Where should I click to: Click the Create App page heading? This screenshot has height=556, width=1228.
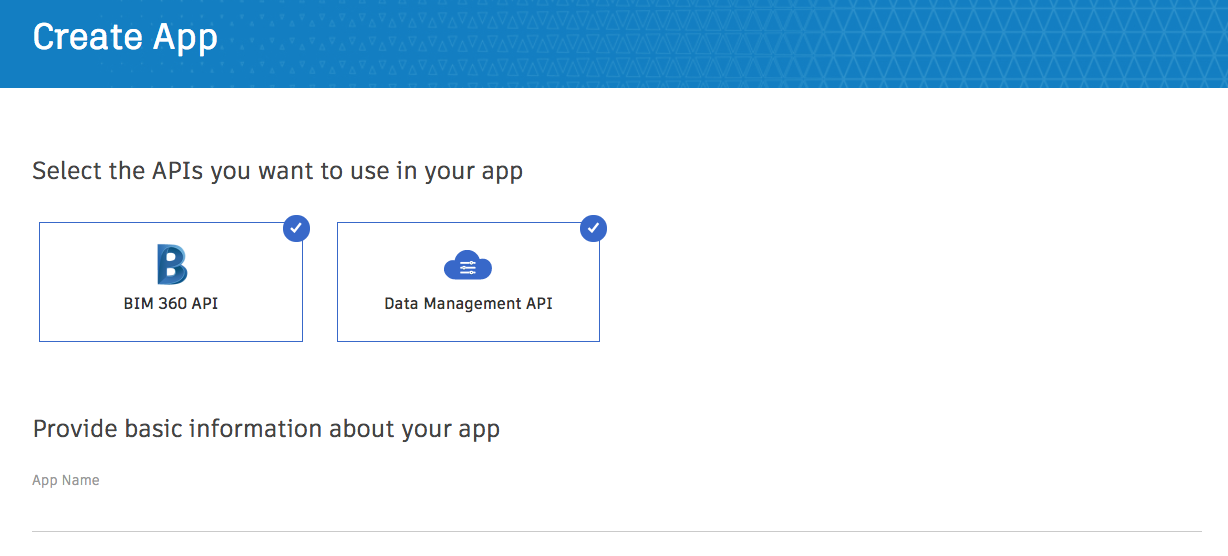[125, 37]
